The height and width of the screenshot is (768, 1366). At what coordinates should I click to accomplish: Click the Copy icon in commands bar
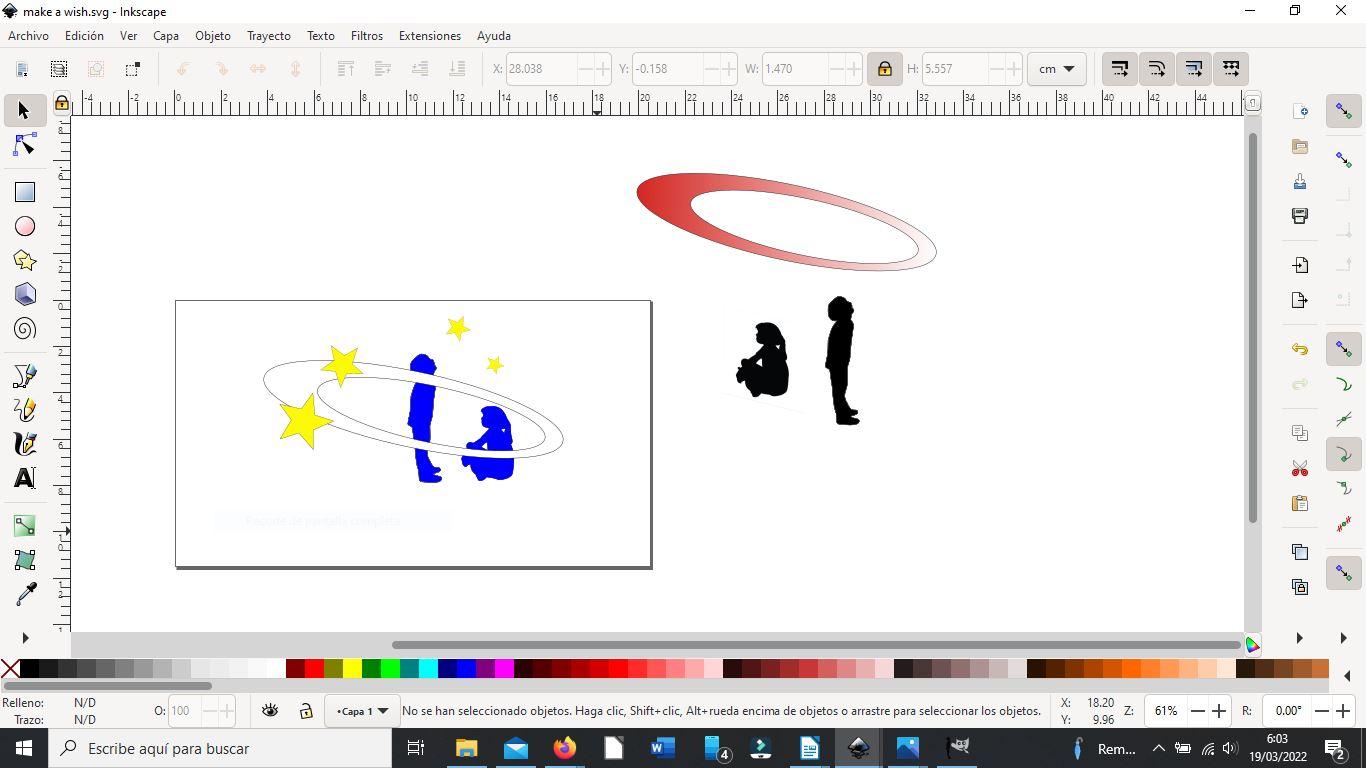point(1300,433)
